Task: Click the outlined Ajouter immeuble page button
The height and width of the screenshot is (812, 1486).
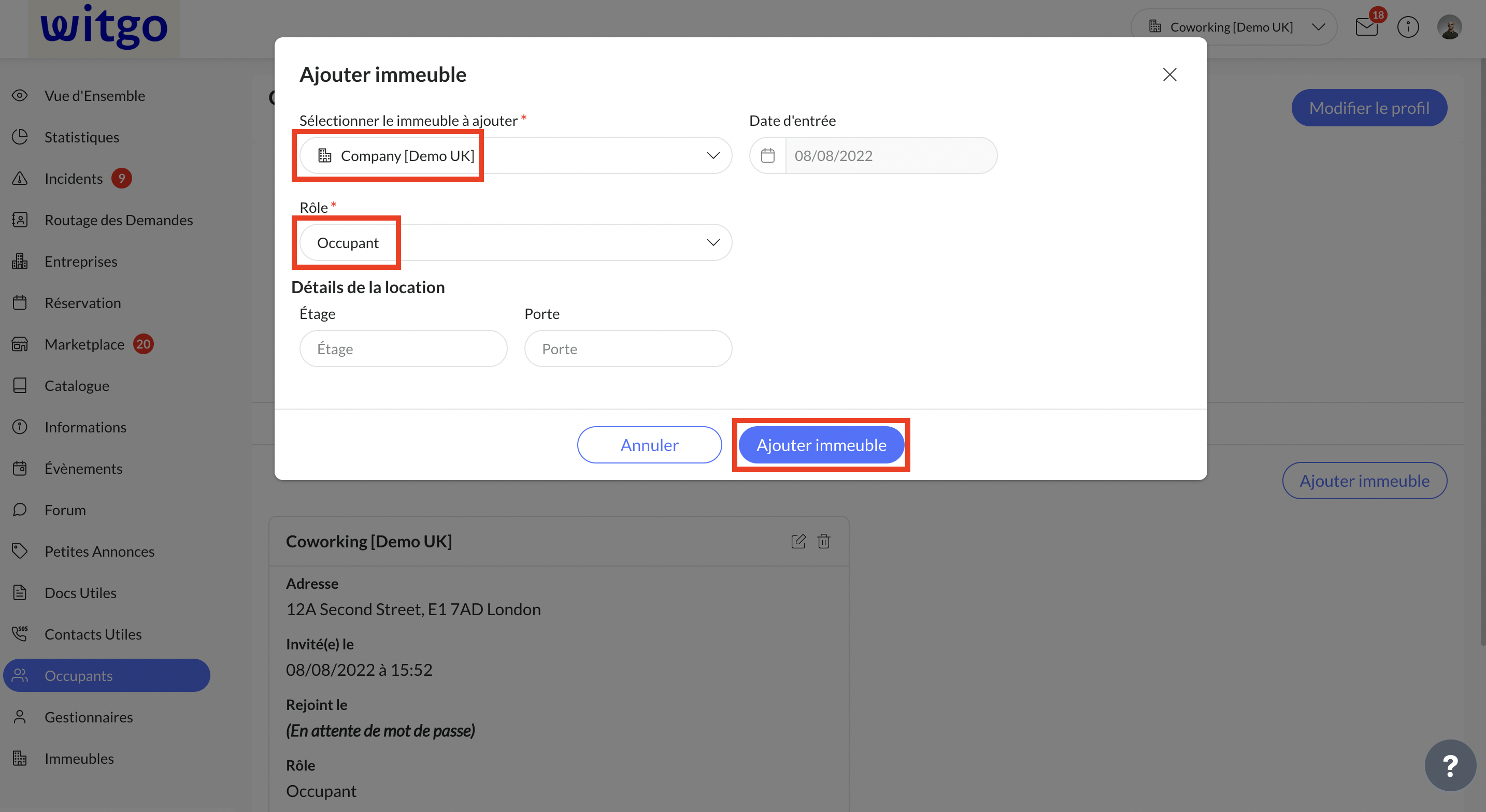Action: click(x=1365, y=481)
